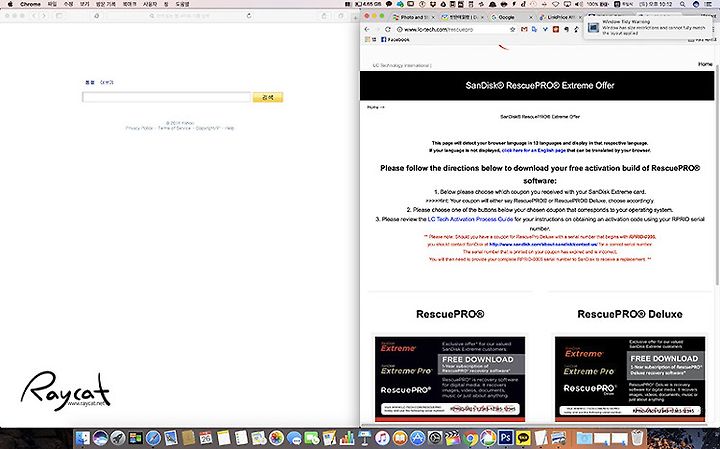
Task: Open Safari compass icon in Dock
Action: coord(153,438)
